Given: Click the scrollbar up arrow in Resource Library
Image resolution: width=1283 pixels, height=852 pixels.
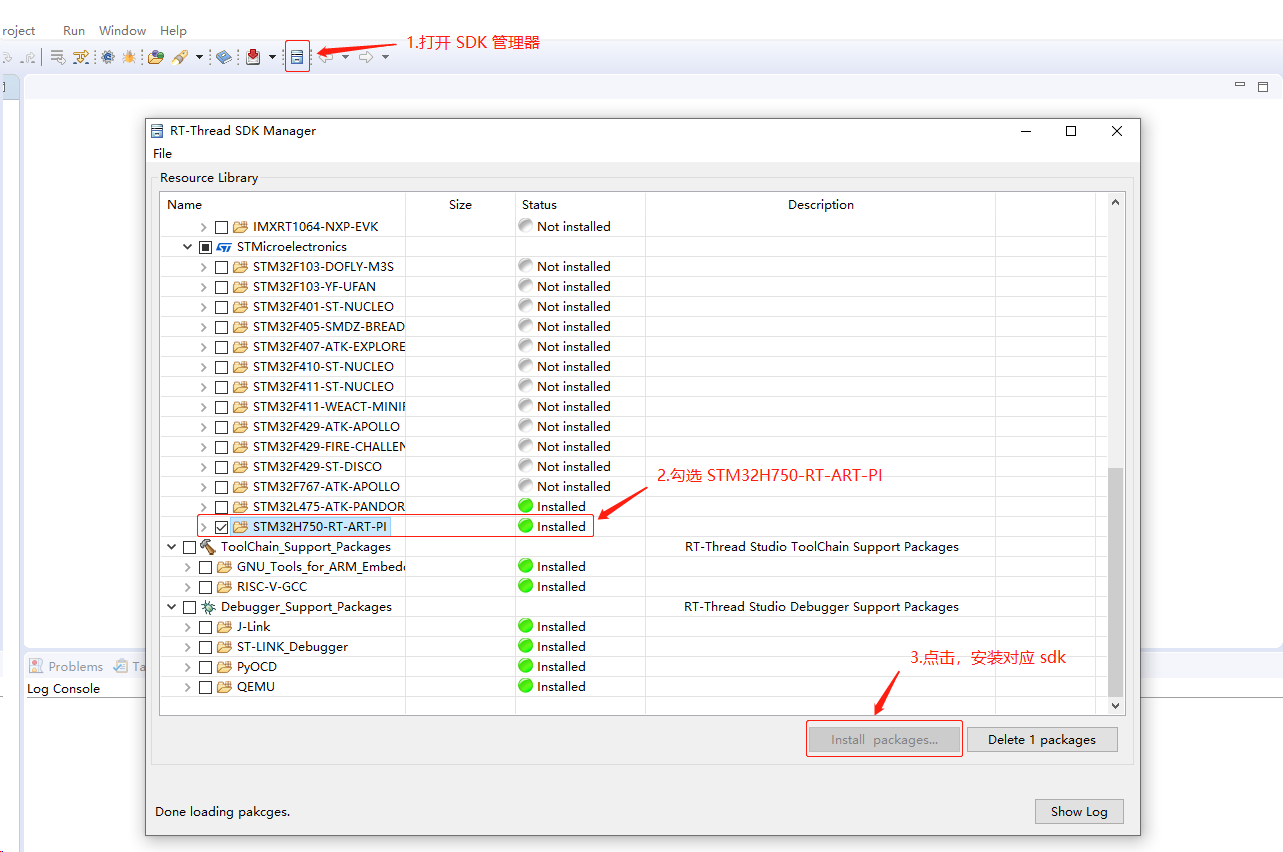Looking at the screenshot, I should [x=1116, y=203].
